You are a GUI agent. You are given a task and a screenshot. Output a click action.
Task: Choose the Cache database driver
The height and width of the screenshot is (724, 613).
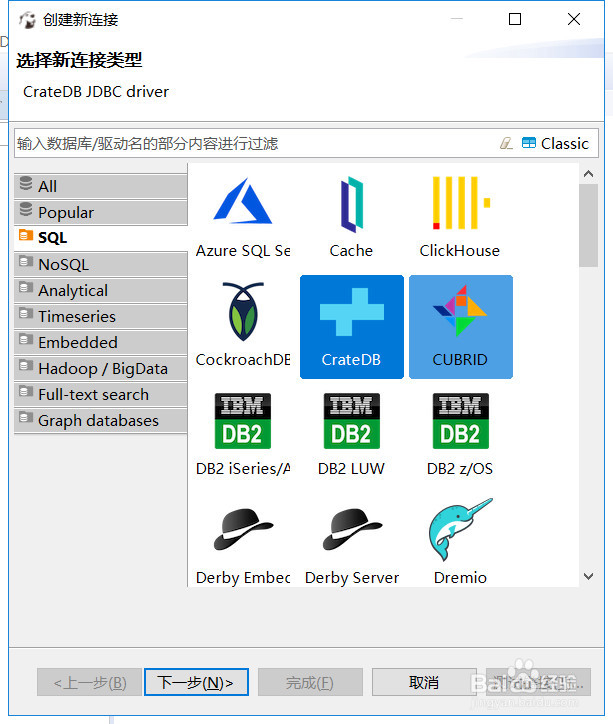coord(352,217)
